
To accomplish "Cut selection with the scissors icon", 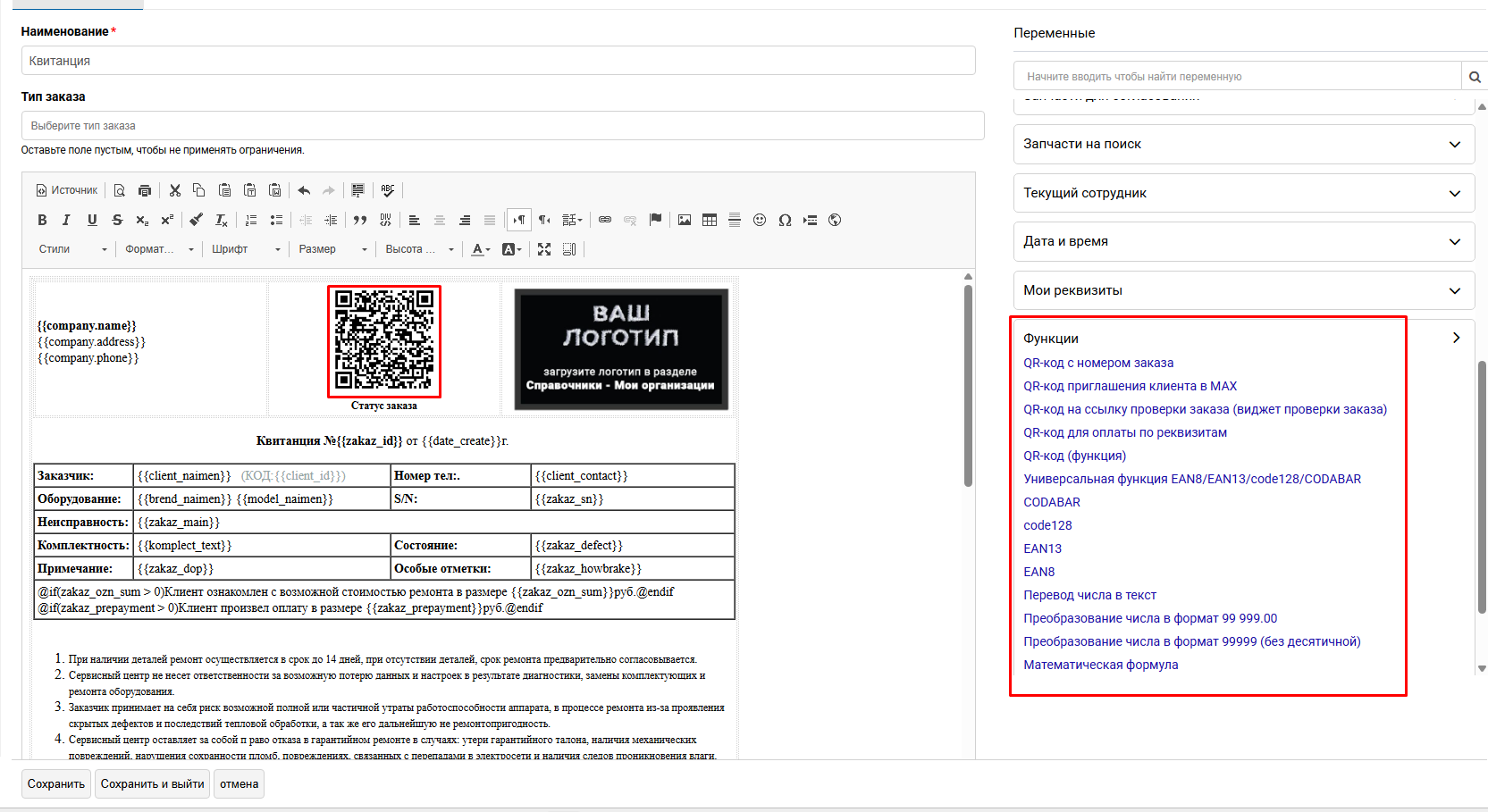I will pos(175,190).
